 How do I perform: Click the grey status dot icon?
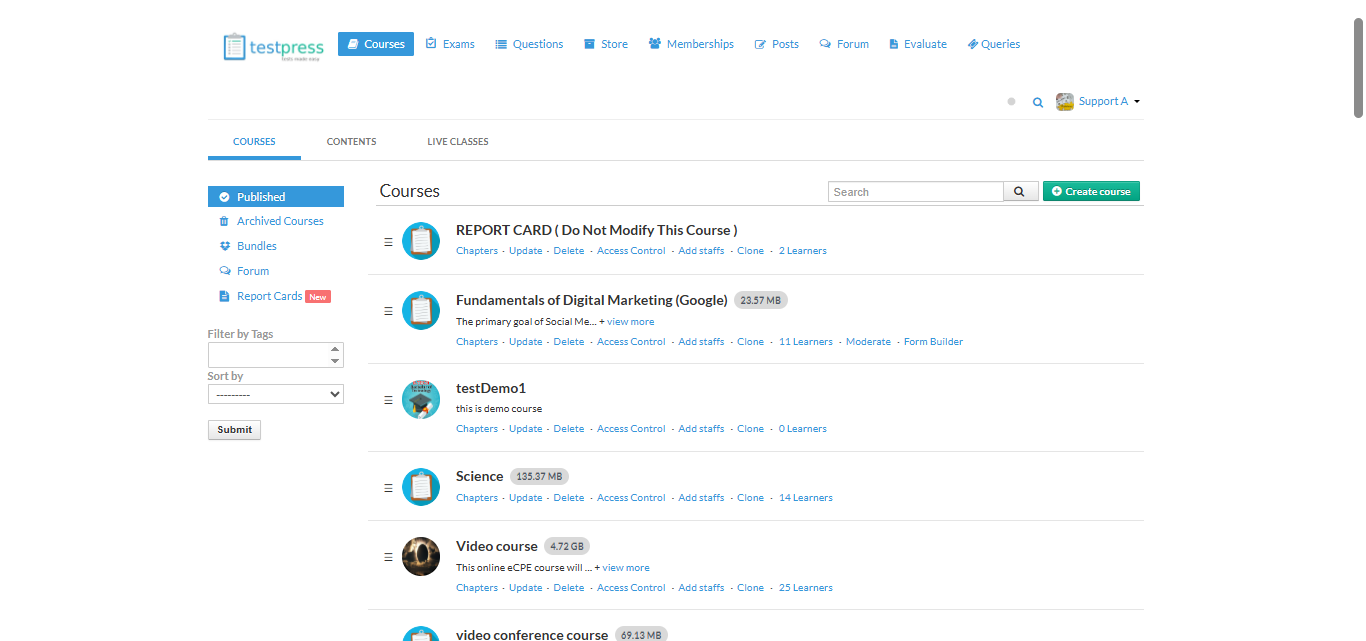1011,101
